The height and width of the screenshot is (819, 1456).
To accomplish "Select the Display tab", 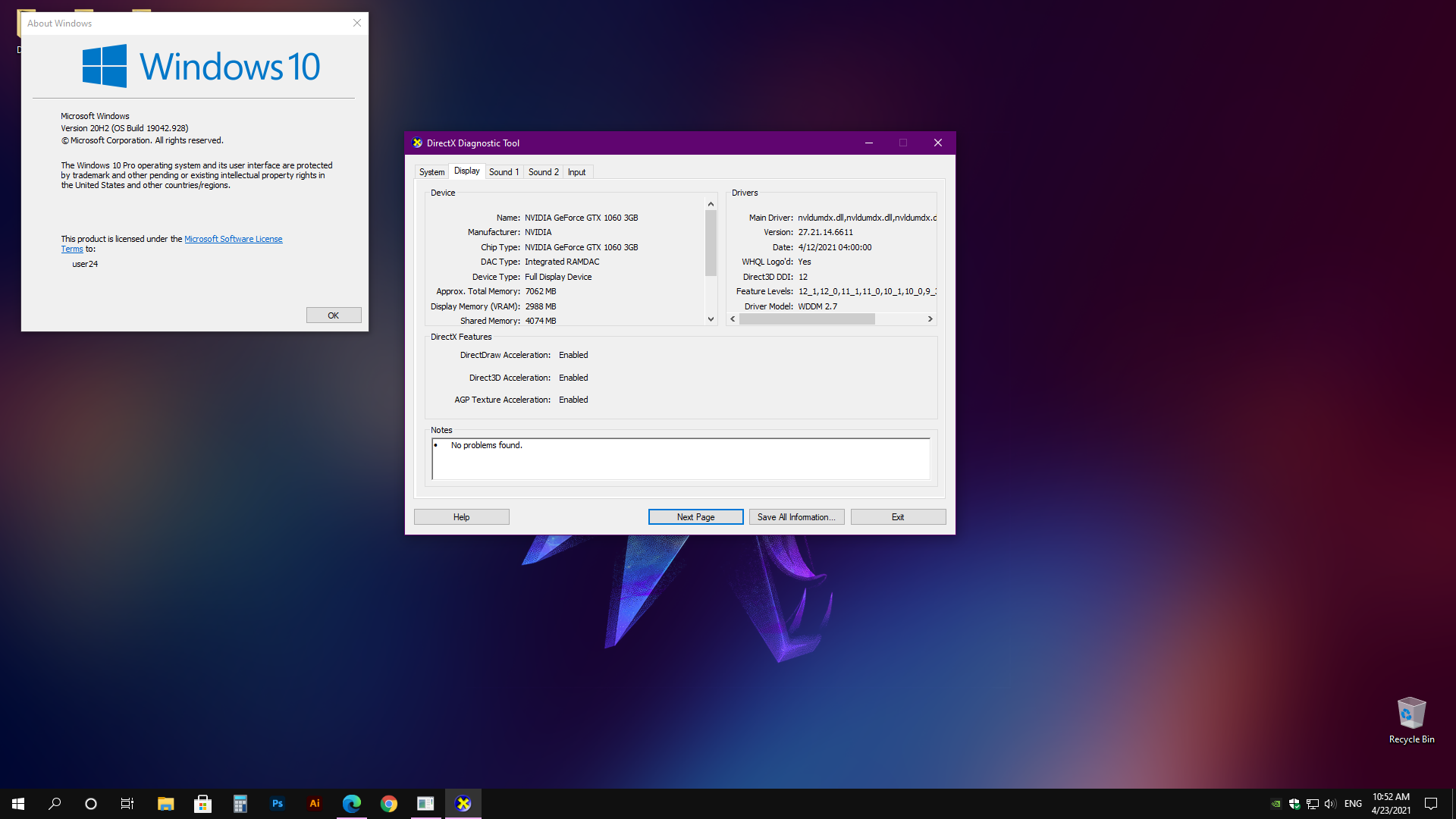I will click(x=466, y=171).
